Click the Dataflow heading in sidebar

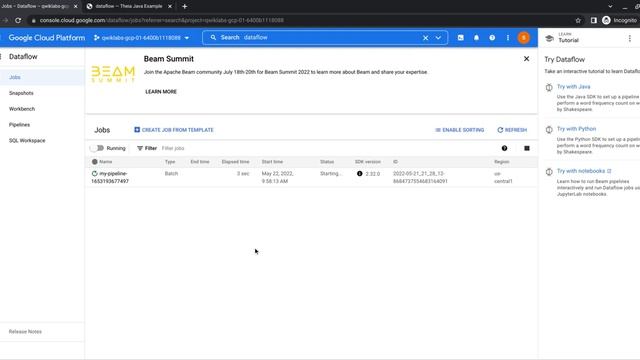23,57
